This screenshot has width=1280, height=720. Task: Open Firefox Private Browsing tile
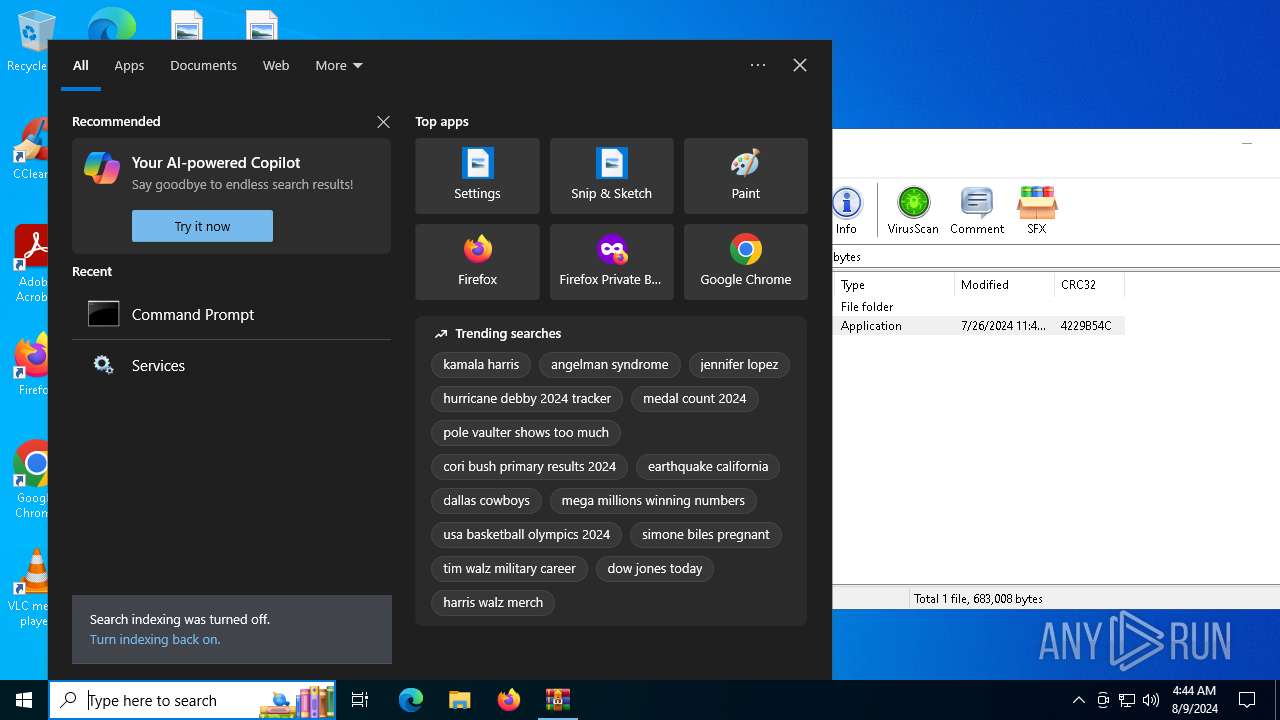pyautogui.click(x=611, y=262)
